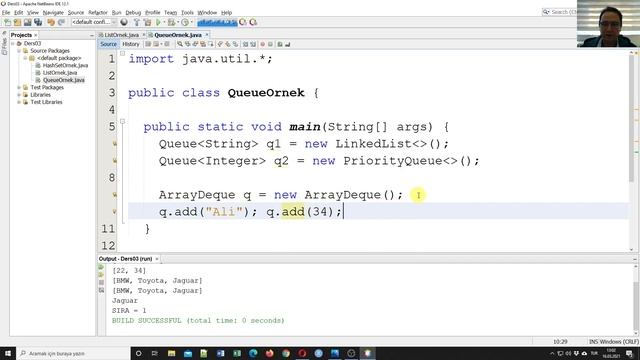Image resolution: width=640 pixels, height=360 pixels.
Task: Close the QueueOrnek.java tab
Action: [207, 35]
